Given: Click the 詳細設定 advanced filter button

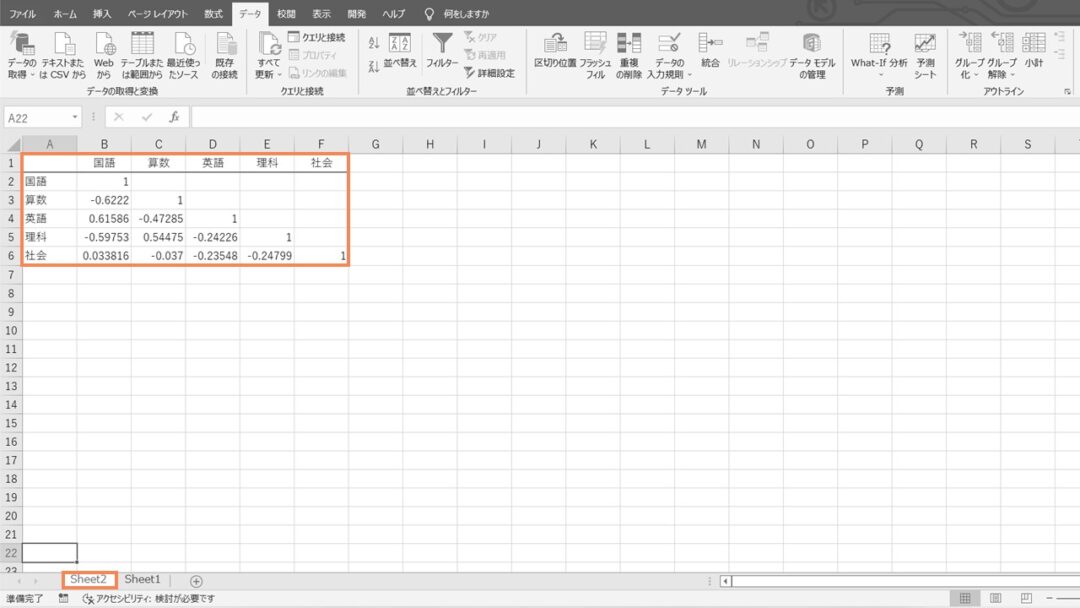Looking at the screenshot, I should (489, 73).
